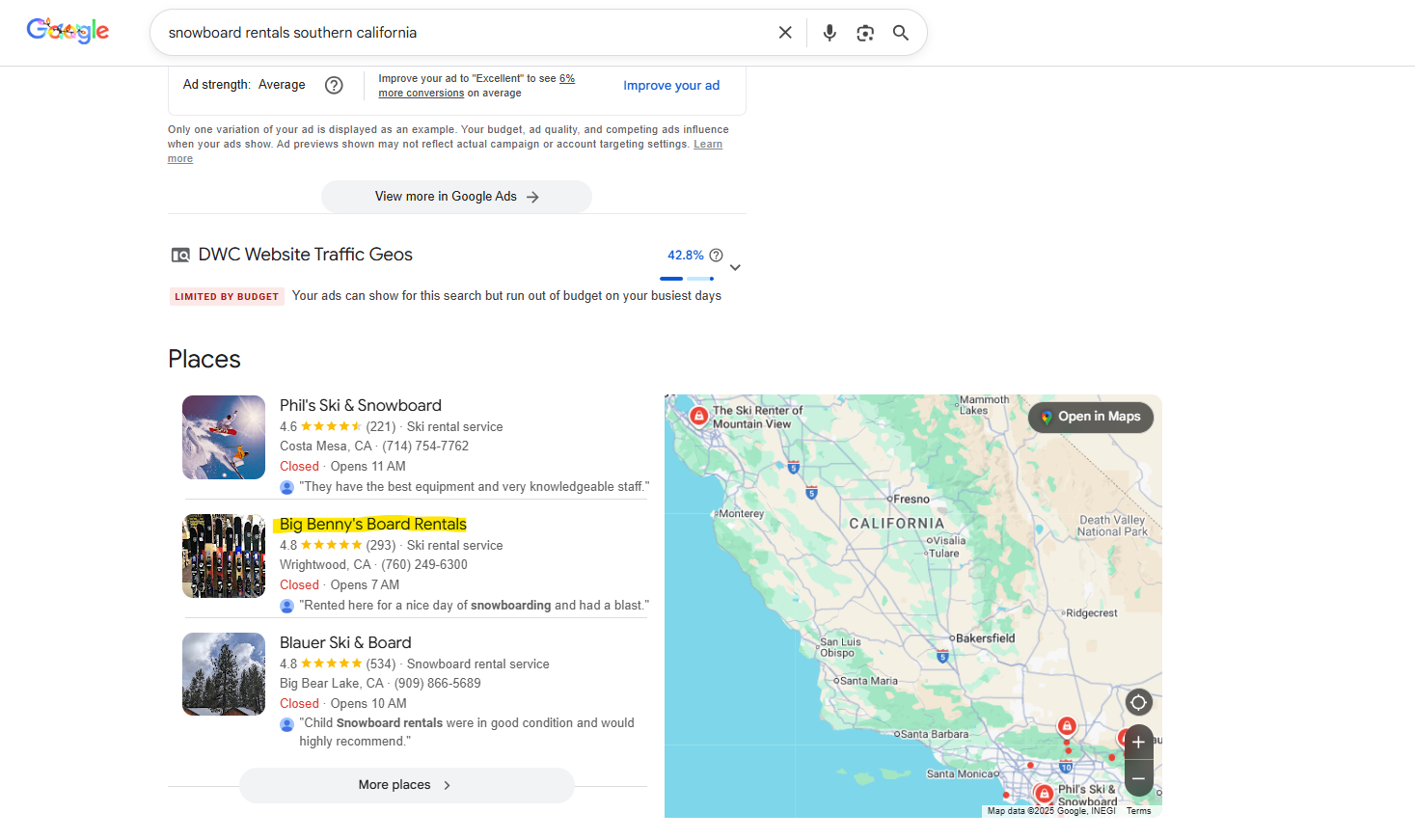Zoom in on the map
This screenshot has height=840, width=1415.
pos(1138,743)
